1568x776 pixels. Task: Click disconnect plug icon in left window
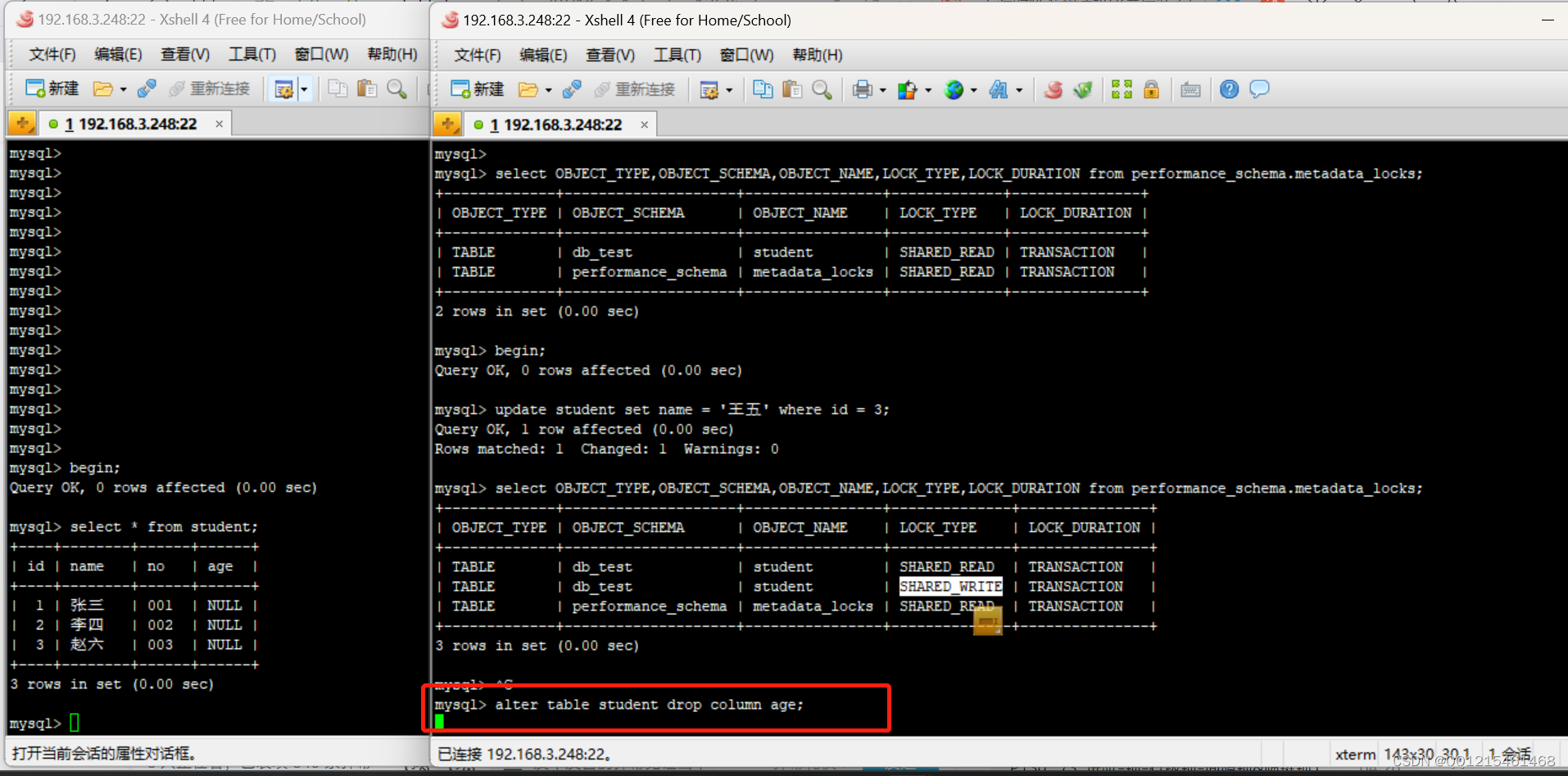(147, 88)
